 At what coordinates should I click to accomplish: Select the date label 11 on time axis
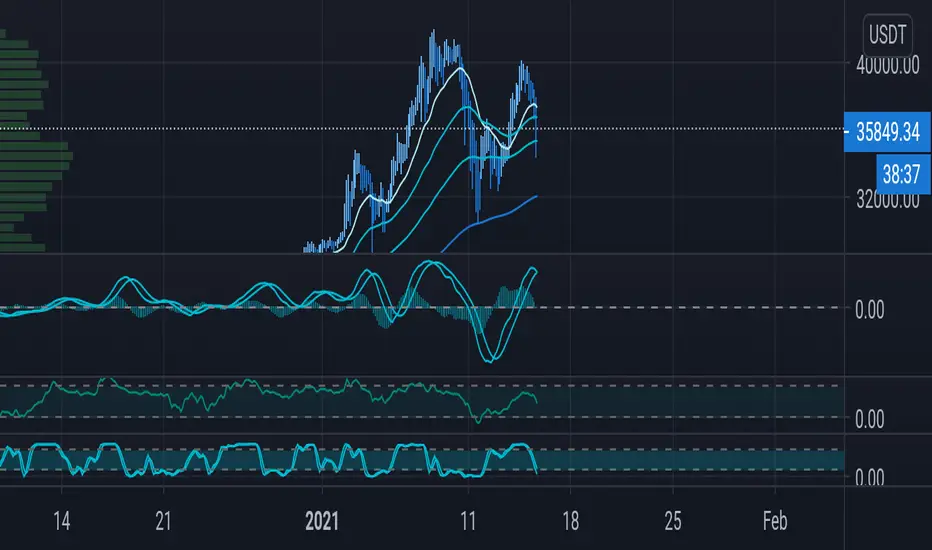[468, 521]
